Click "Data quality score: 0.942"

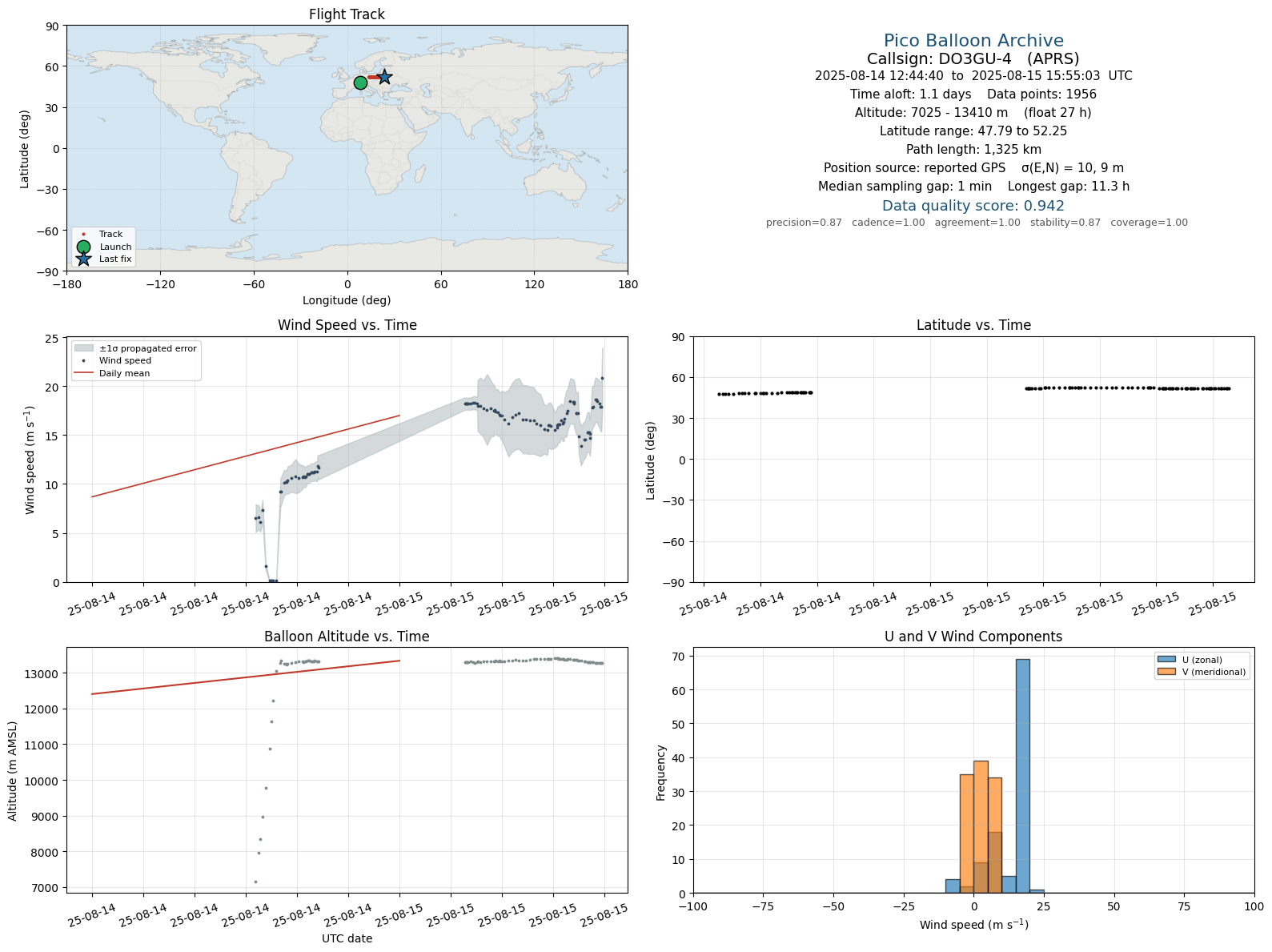[x=973, y=206]
